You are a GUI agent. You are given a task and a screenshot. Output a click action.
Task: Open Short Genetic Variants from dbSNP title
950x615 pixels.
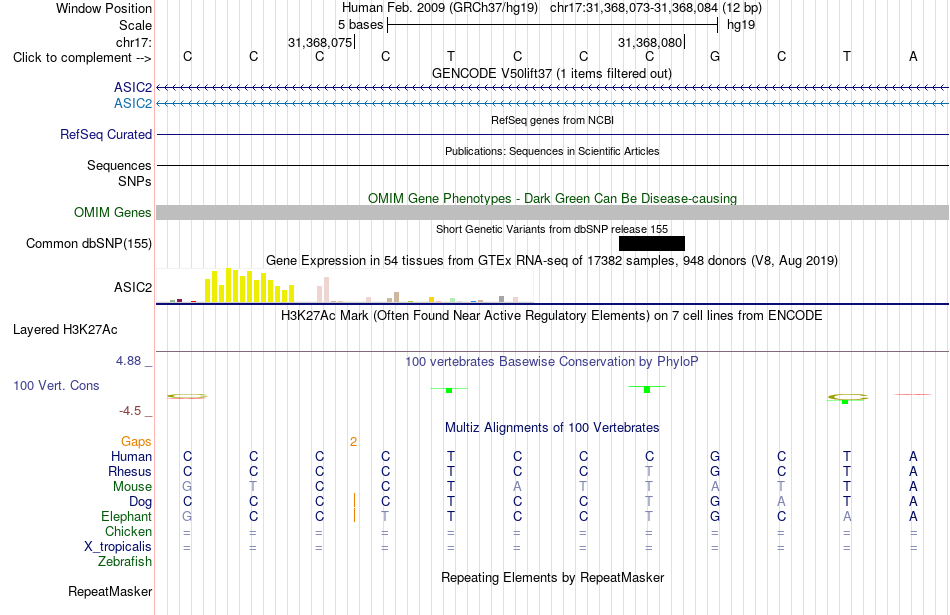[x=552, y=229]
